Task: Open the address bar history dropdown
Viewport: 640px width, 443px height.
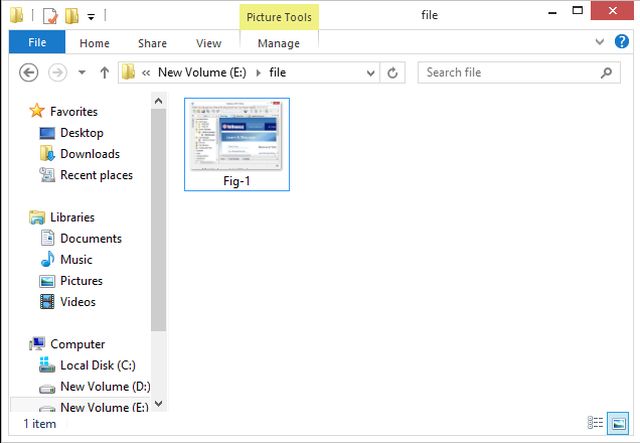Action: point(371,73)
